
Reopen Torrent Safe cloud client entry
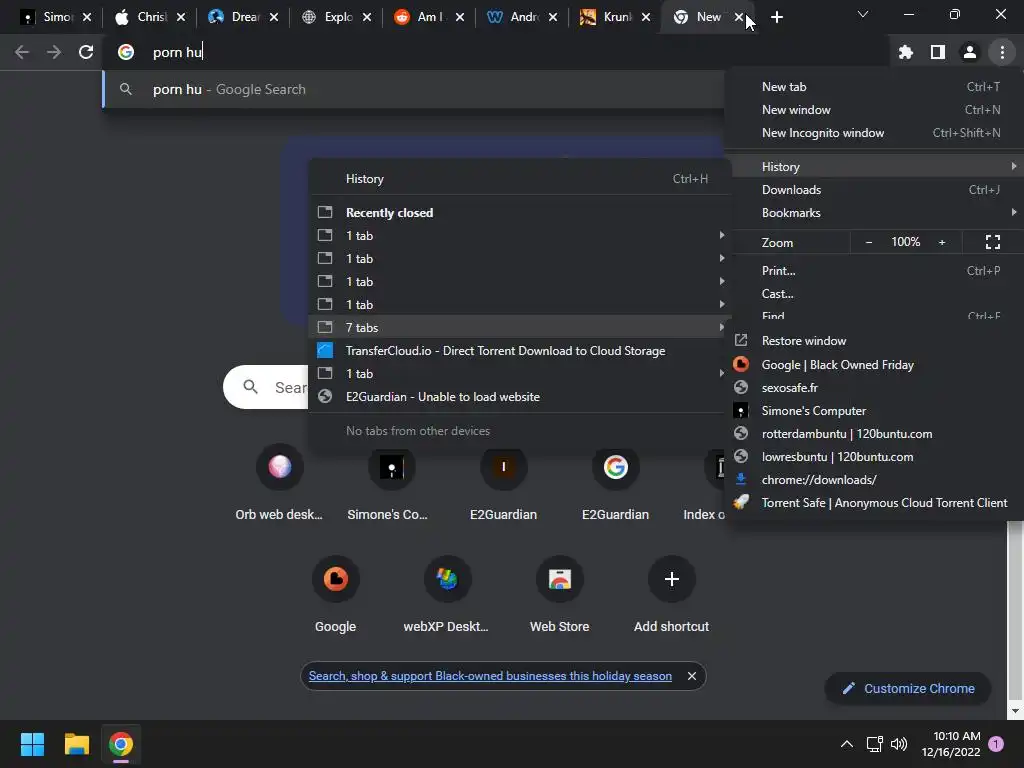[874, 502]
